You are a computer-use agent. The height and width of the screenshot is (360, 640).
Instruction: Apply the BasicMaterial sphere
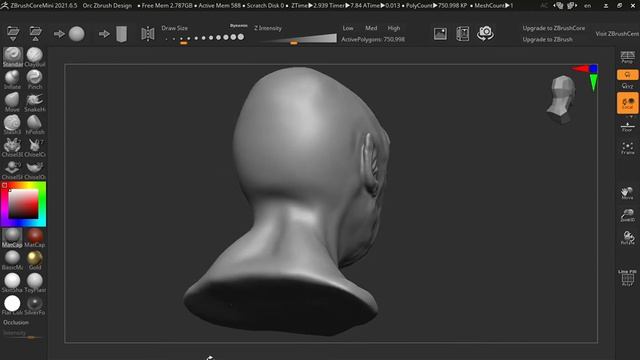(12, 260)
